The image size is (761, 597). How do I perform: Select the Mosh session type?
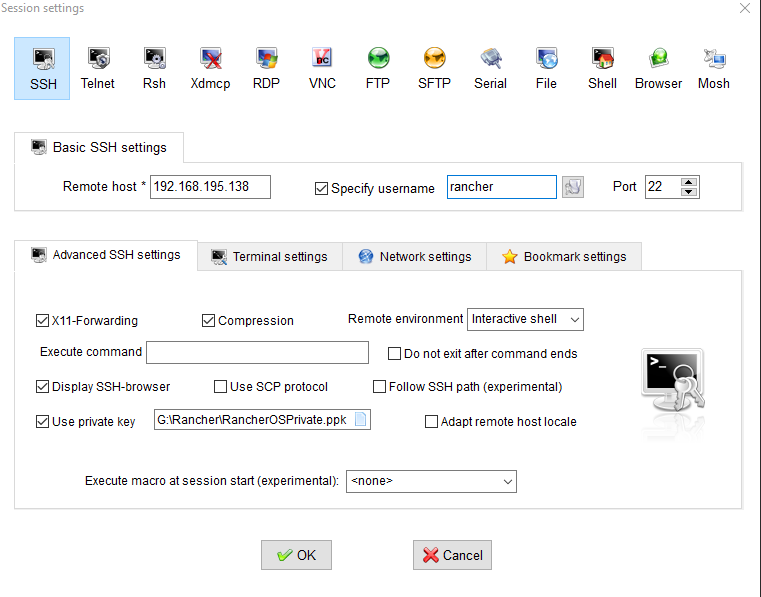pos(714,68)
